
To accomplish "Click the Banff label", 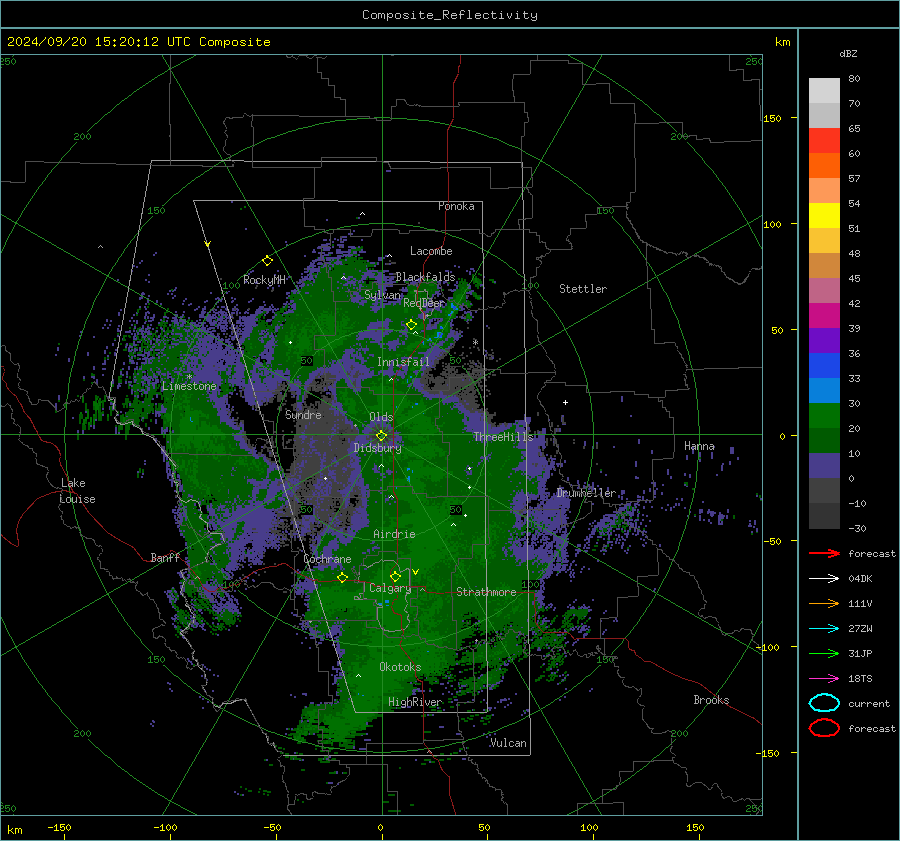I will (x=165, y=558).
